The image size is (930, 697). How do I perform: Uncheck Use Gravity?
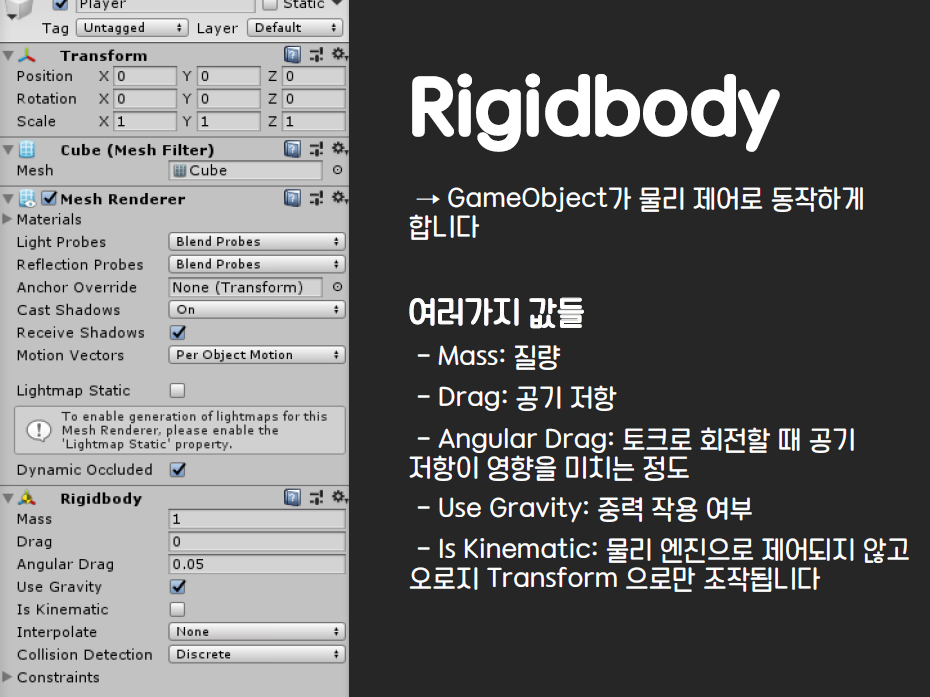click(x=177, y=586)
